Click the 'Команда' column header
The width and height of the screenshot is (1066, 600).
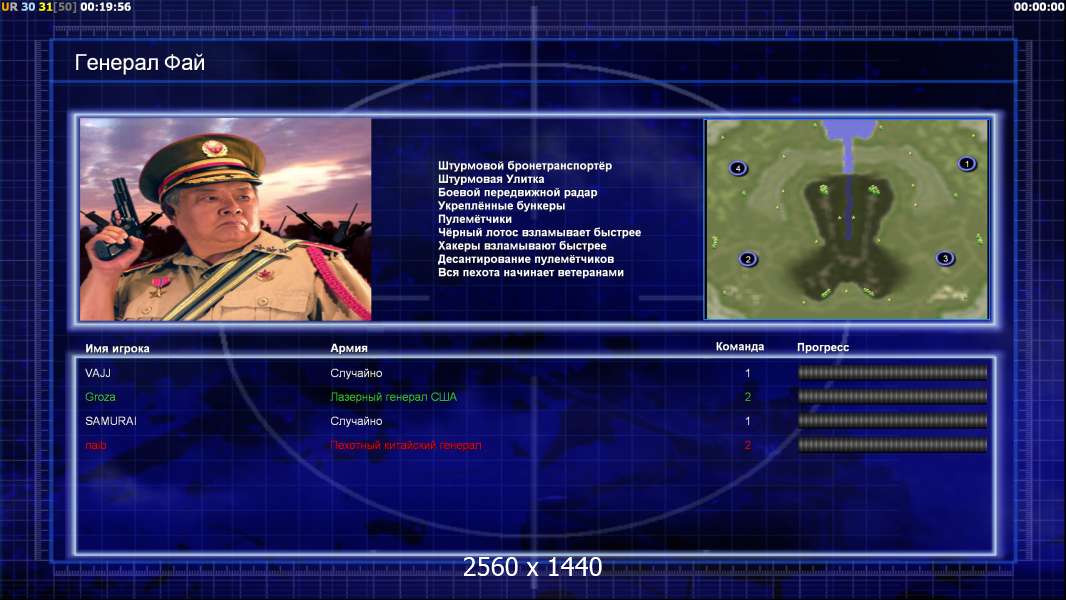pos(740,347)
